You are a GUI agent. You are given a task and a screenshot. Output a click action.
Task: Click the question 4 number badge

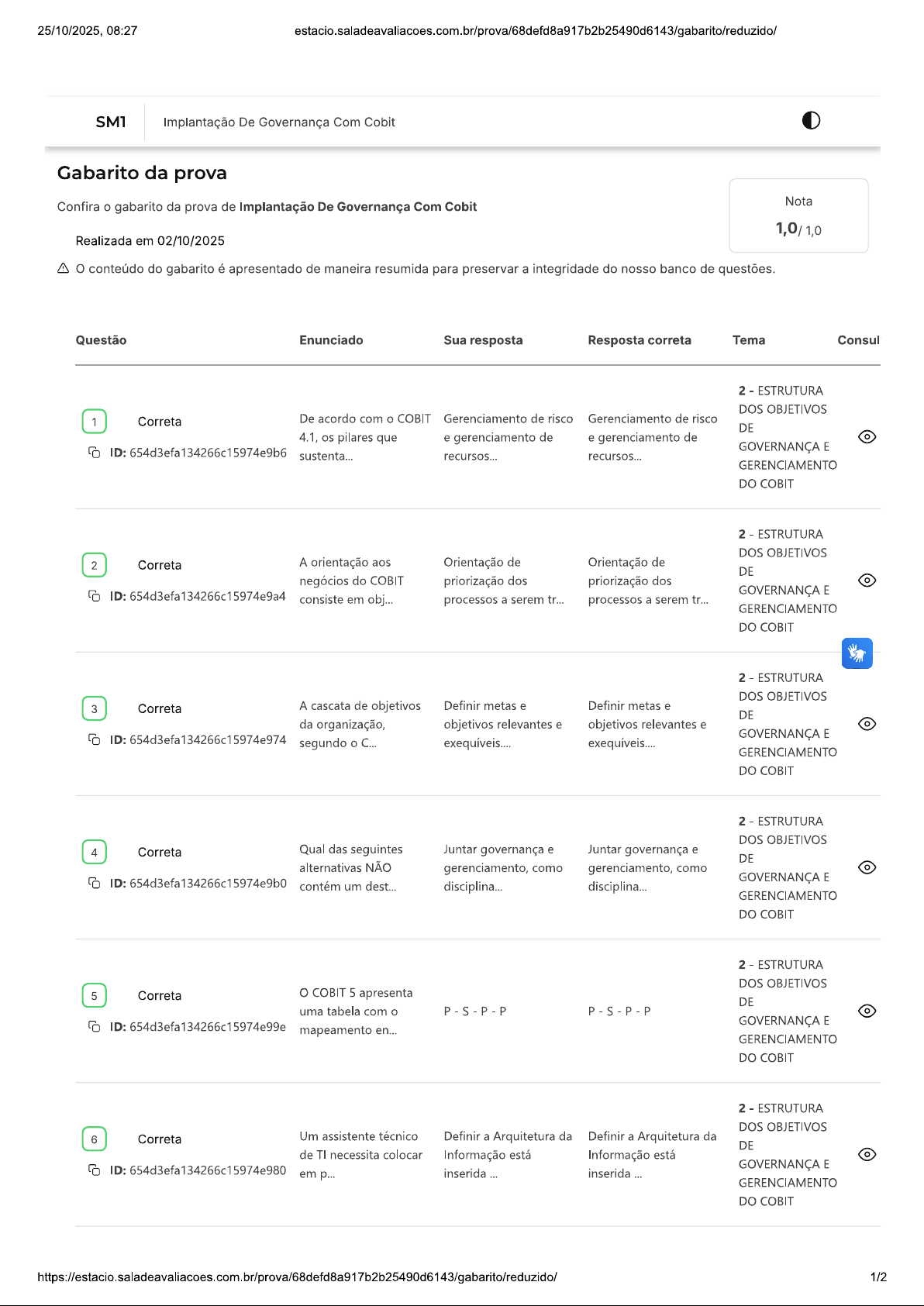coord(95,852)
